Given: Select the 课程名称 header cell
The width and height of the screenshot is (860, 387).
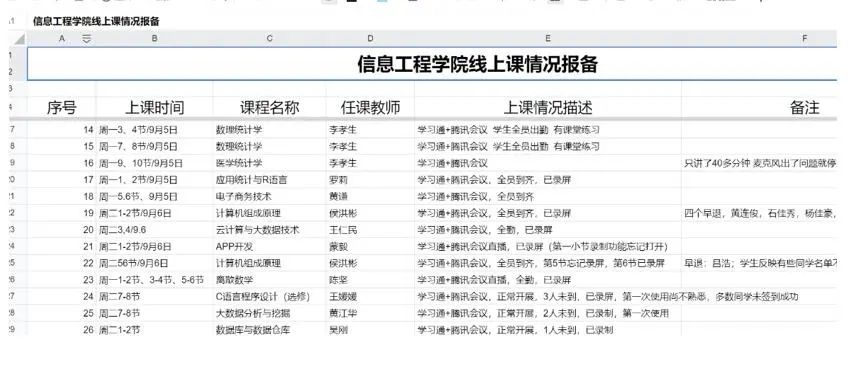Looking at the screenshot, I should click(269, 107).
